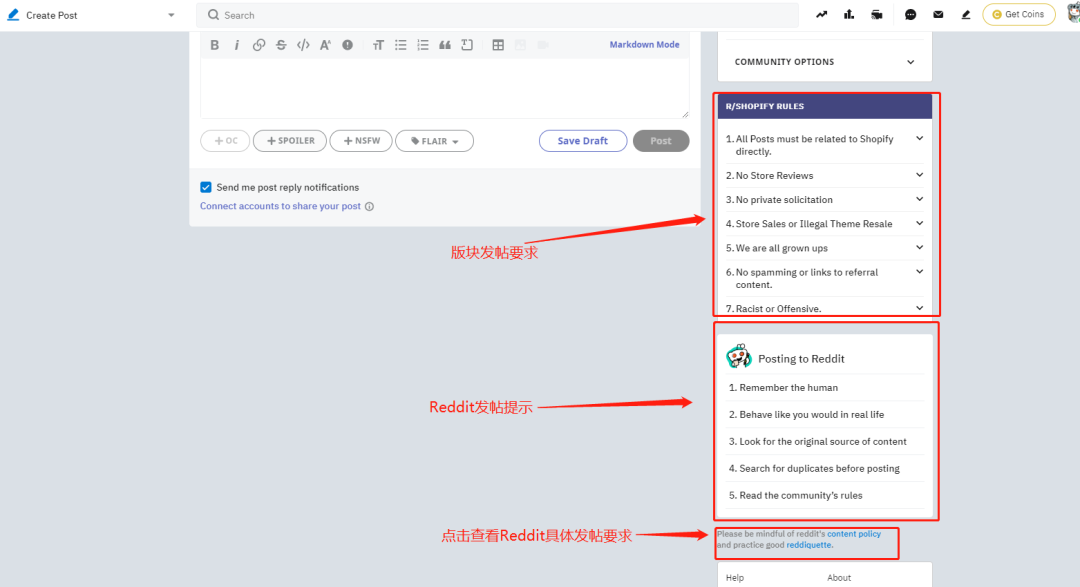Open the content policy link
1080x587 pixels.
[853, 534]
